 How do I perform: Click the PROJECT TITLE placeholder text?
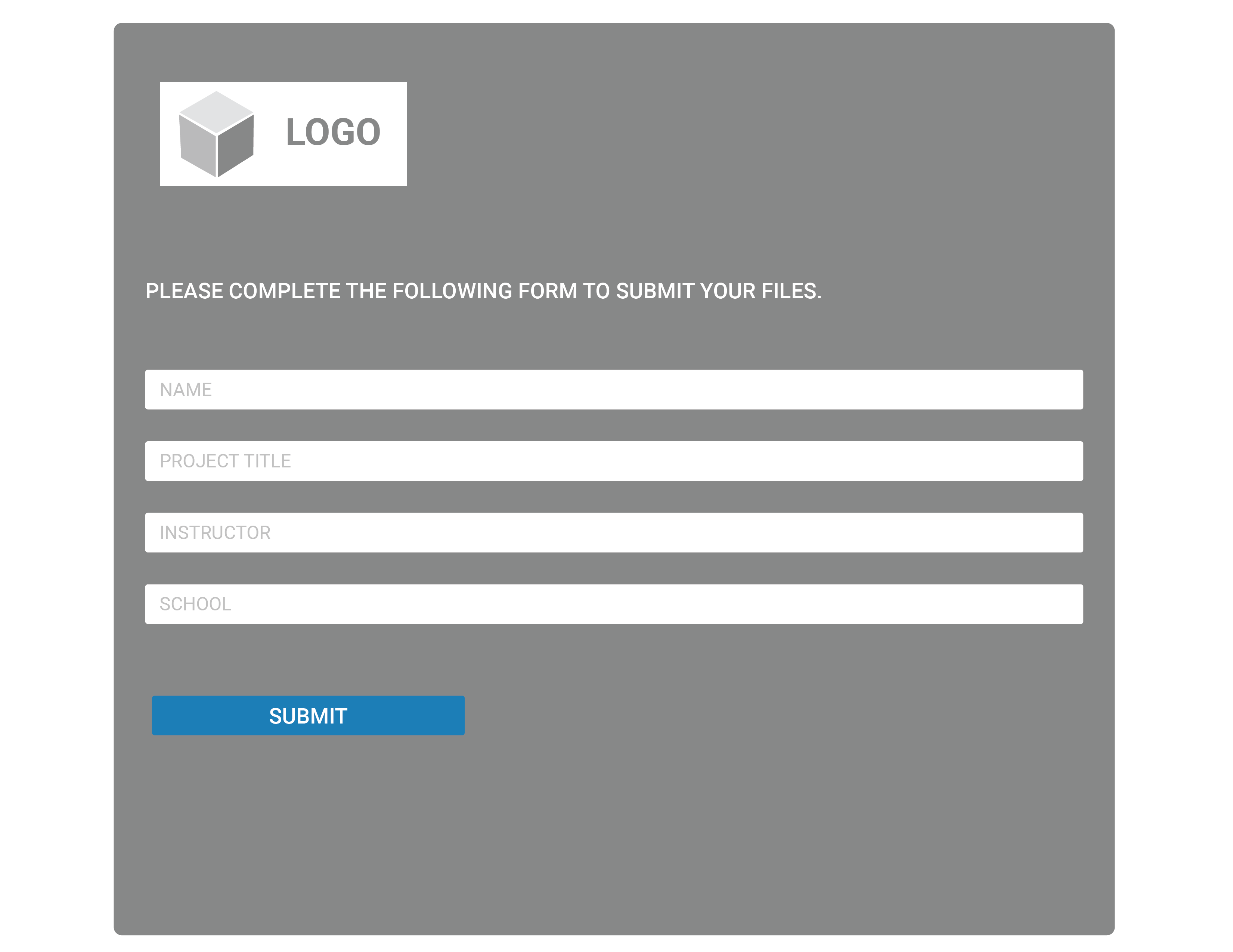225,461
